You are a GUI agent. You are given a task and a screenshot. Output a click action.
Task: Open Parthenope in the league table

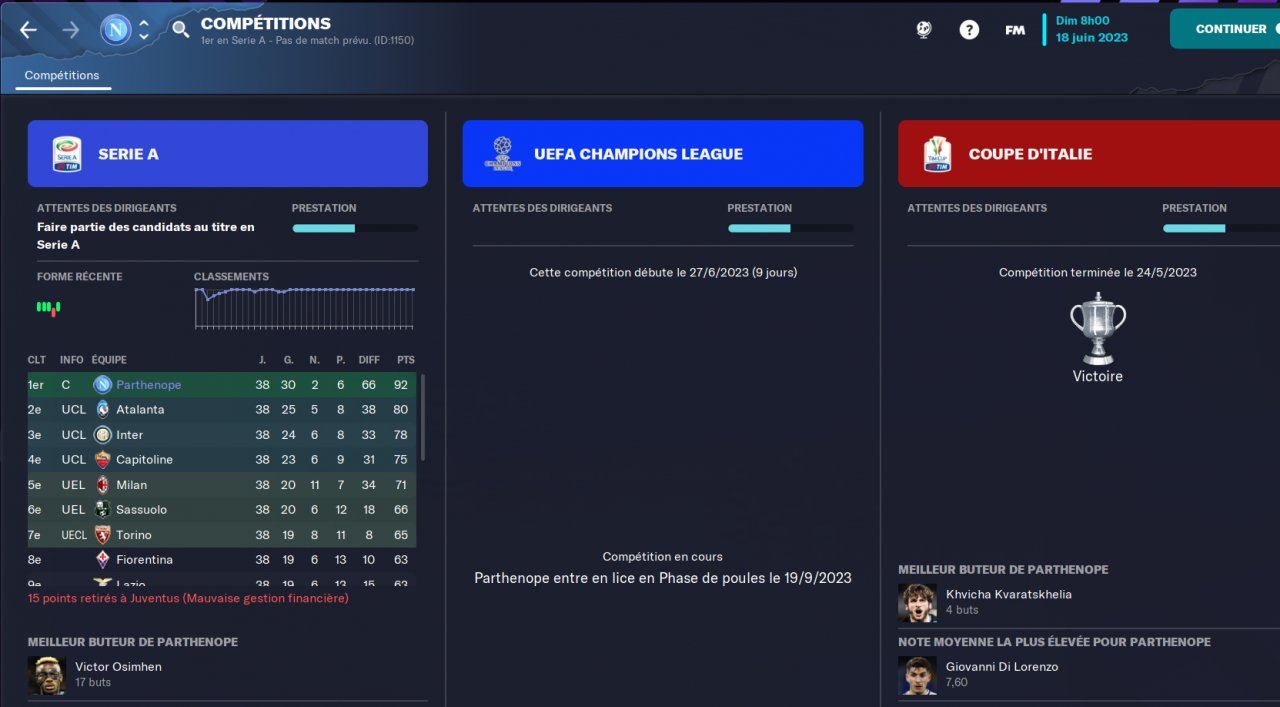[x=148, y=385]
